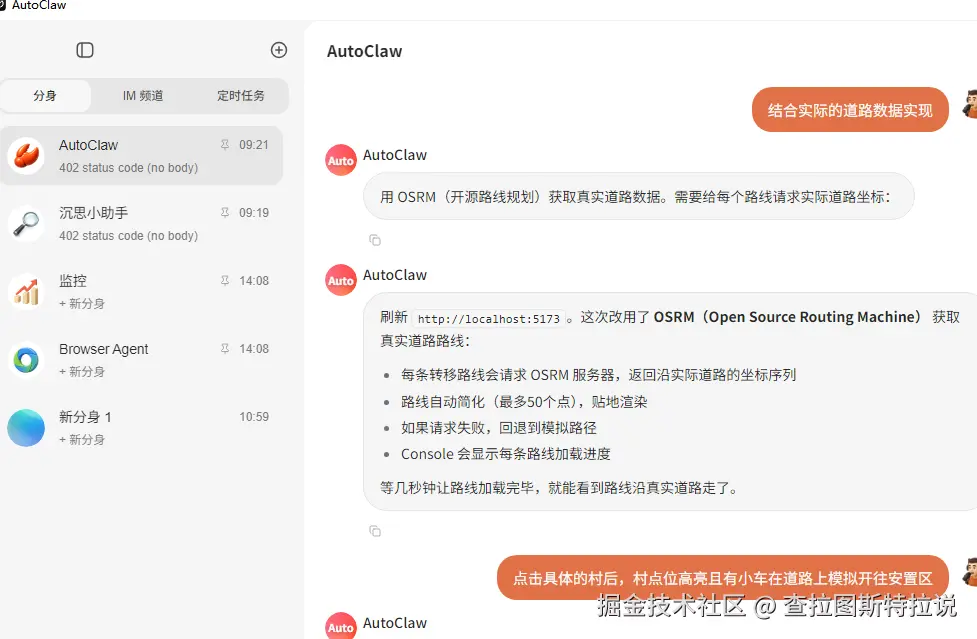This screenshot has width=977, height=639.
Task: Select the AutoClaw crab avatar in sidebar
Action: pos(25,155)
